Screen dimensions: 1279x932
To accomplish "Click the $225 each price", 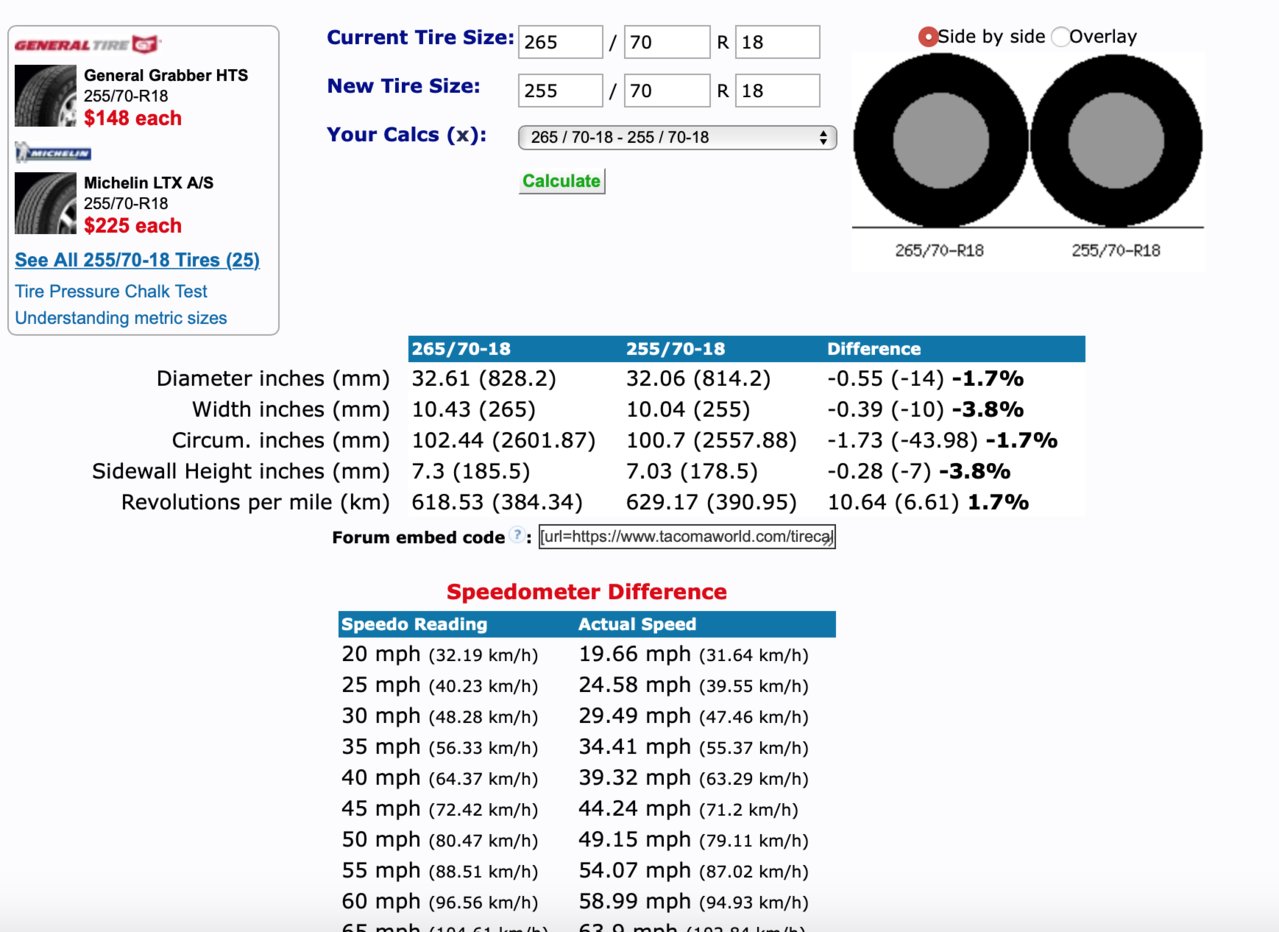I will click(x=133, y=226).
